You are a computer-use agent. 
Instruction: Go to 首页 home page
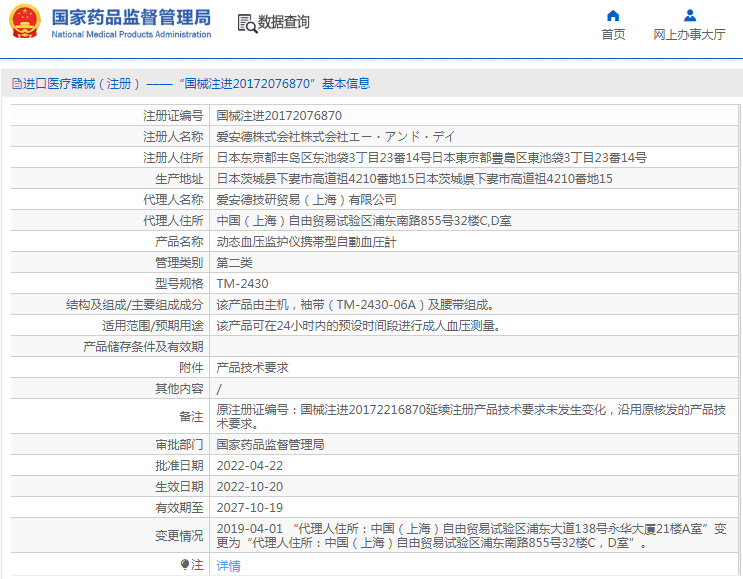[613, 34]
